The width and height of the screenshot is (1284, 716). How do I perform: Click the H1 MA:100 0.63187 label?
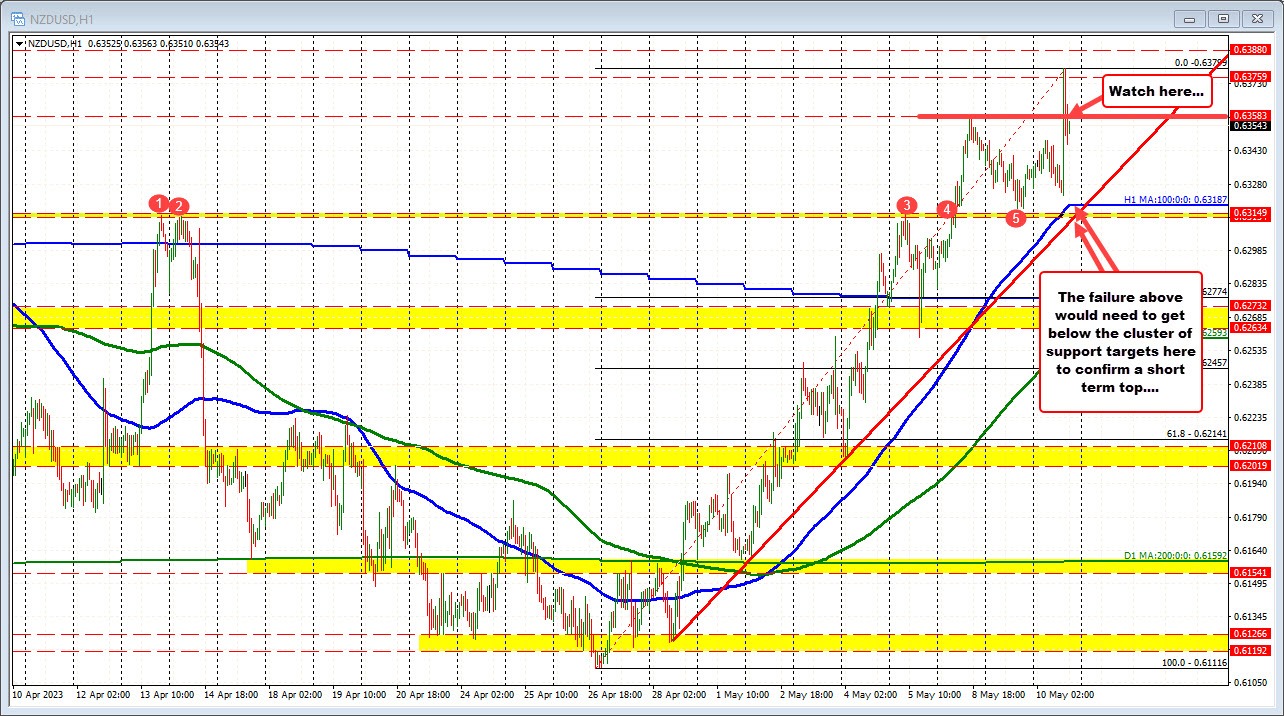click(x=1176, y=199)
